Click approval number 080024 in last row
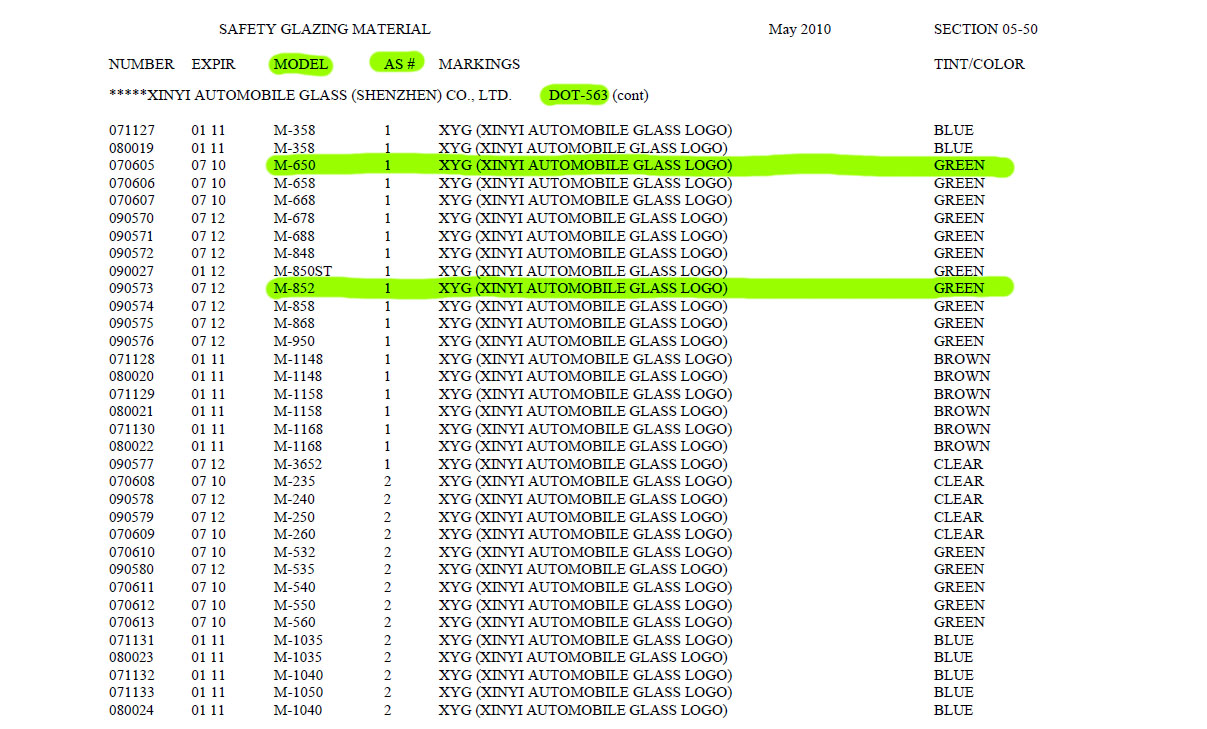Viewport: 1207px width, 729px height. pyautogui.click(x=132, y=710)
